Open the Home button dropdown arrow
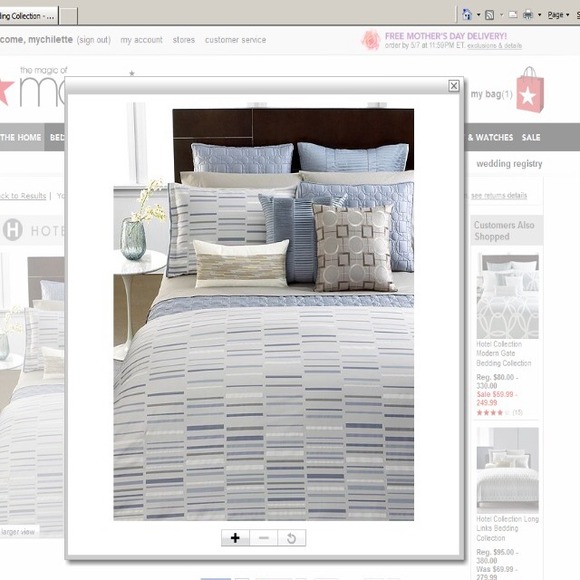The height and width of the screenshot is (580, 580). [478, 15]
